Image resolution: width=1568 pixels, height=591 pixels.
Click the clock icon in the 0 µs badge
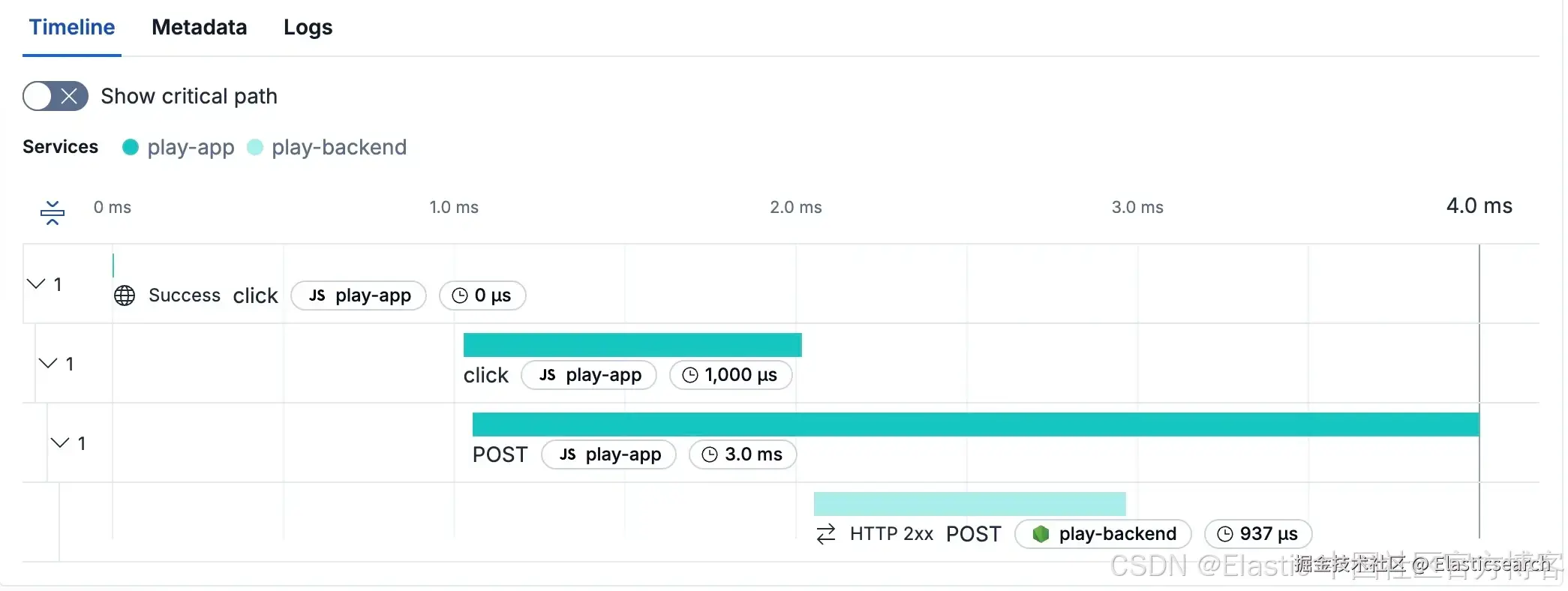(x=460, y=295)
